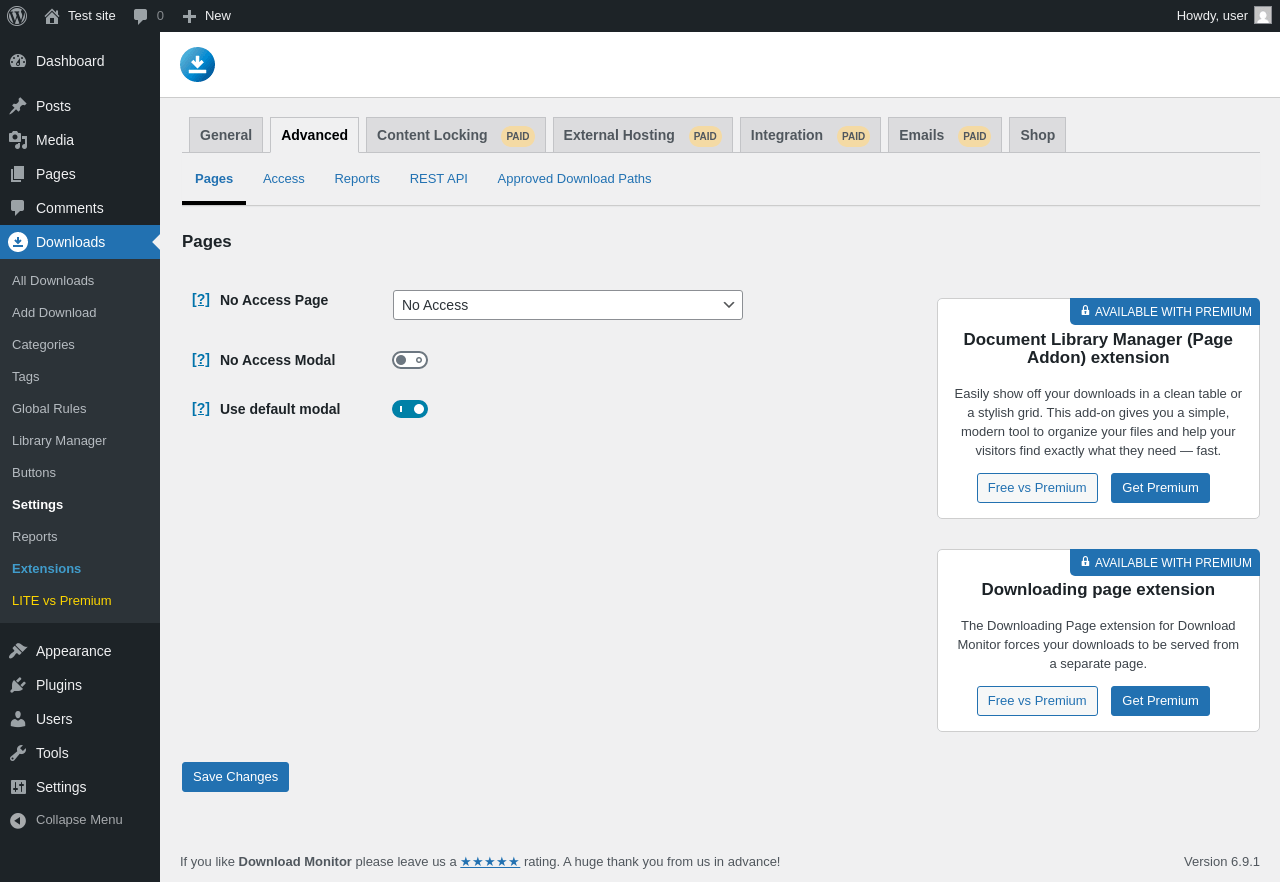The width and height of the screenshot is (1280, 882).
Task: Disable the Use default modal toggle
Action: (410, 409)
